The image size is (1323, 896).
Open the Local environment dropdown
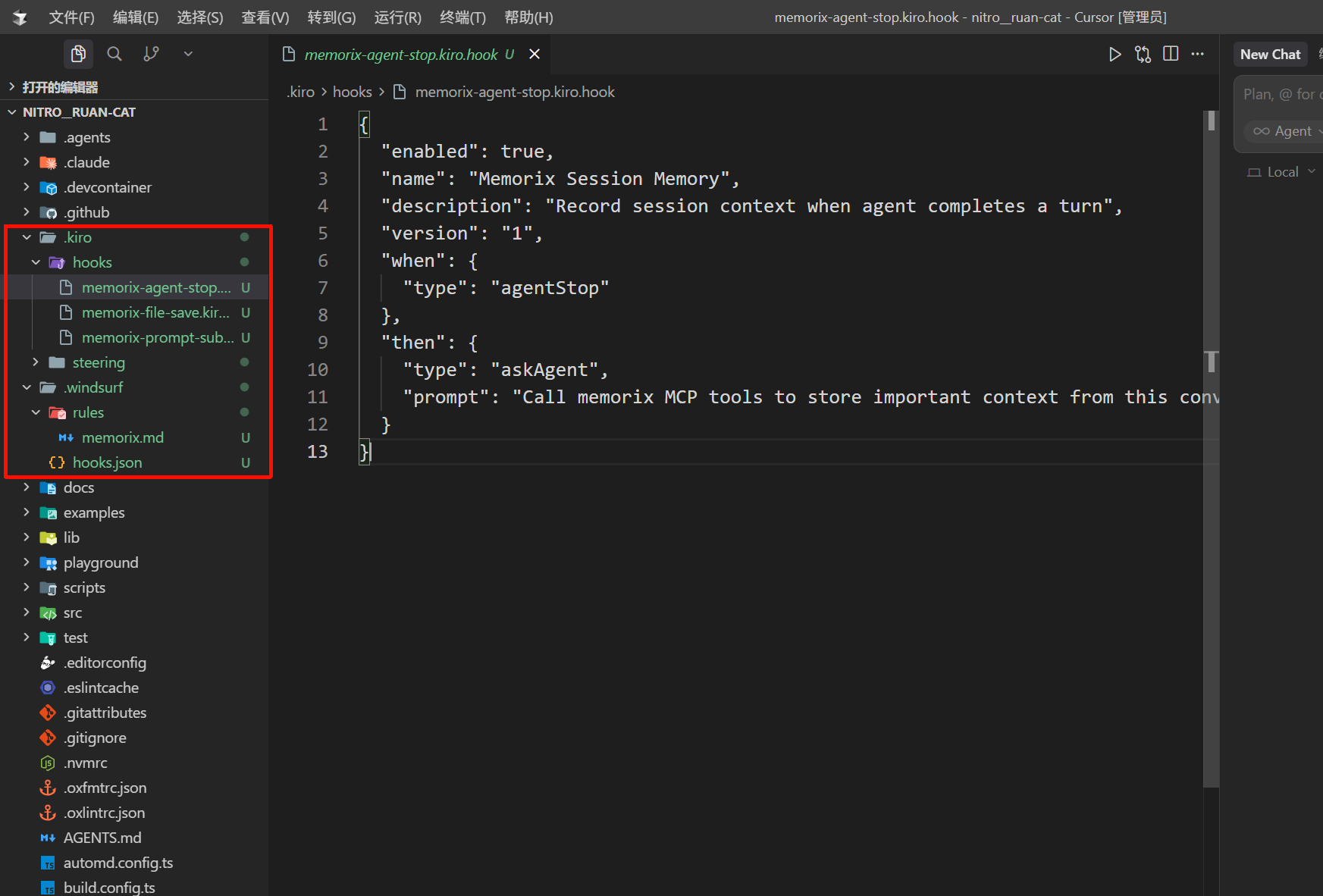click(x=1281, y=172)
